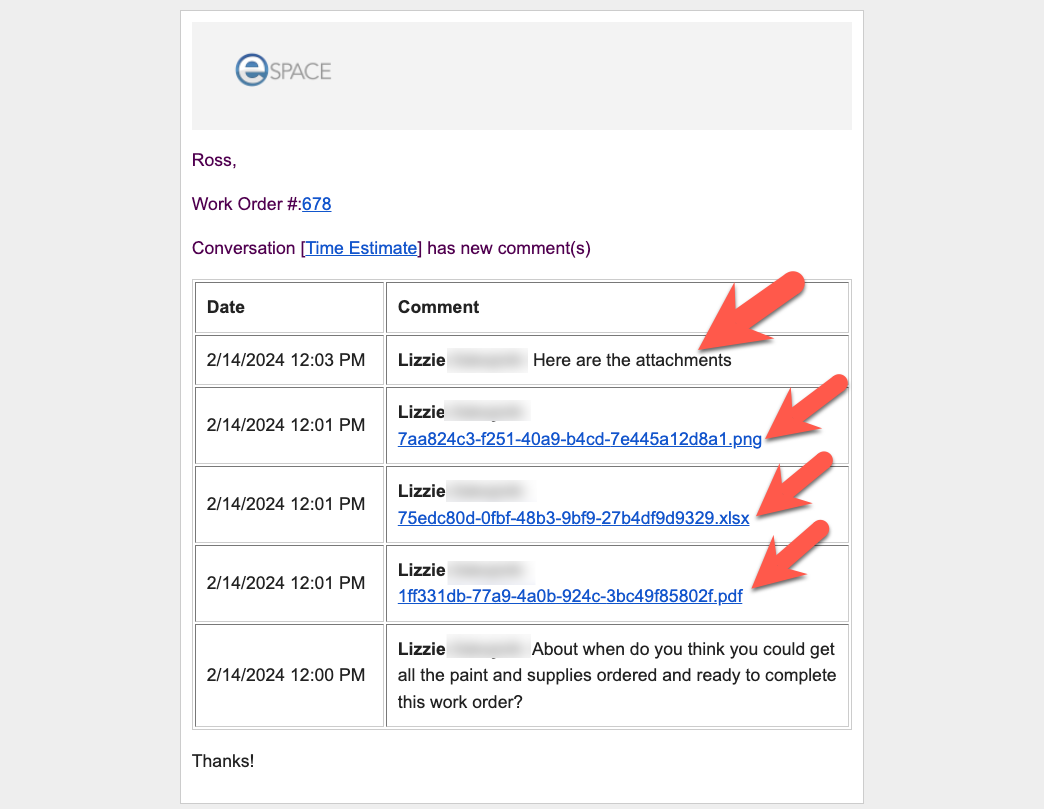1044x809 pixels.
Task: Select the 'Here are the attachments' comment
Action: [632, 360]
